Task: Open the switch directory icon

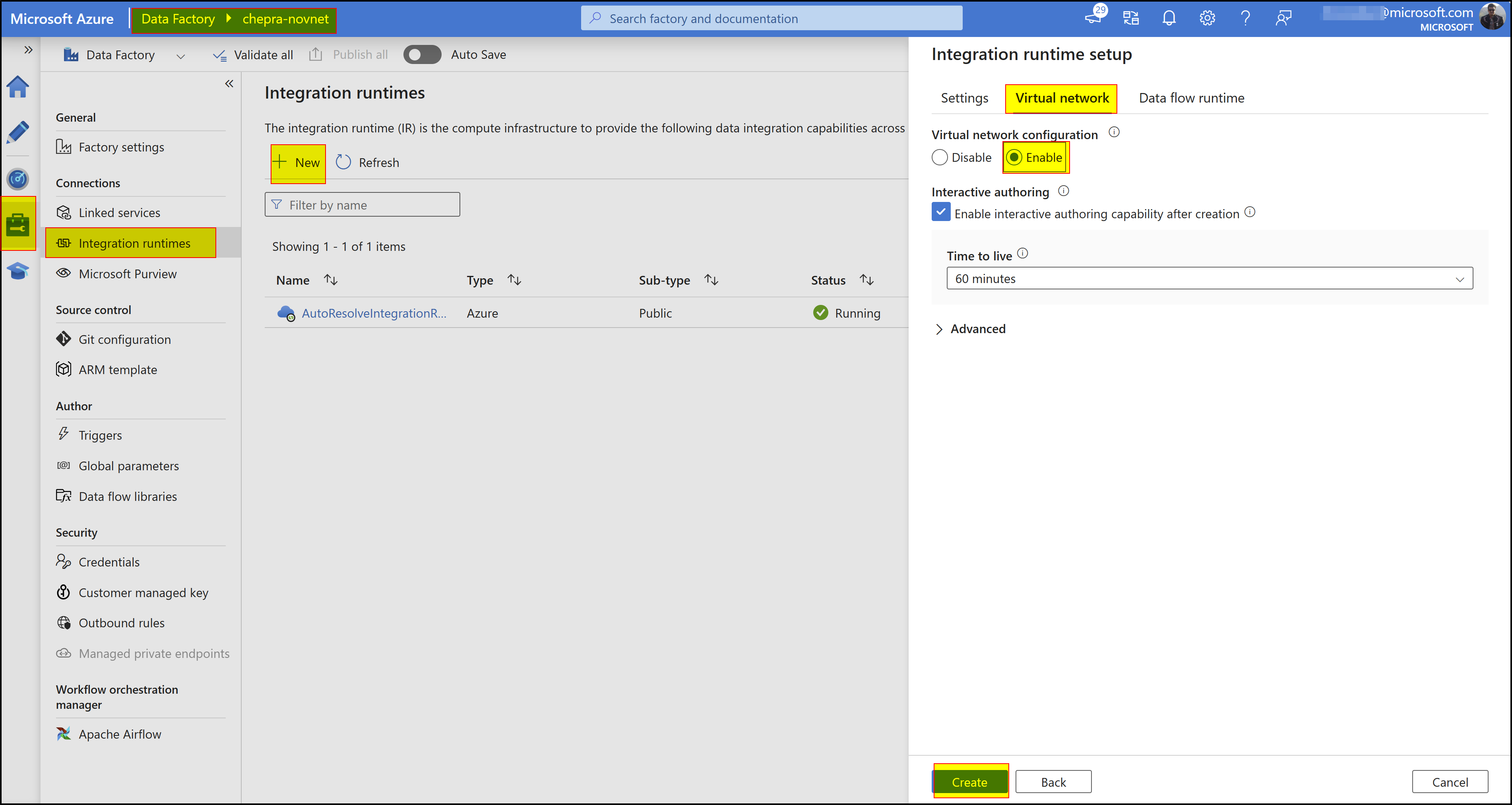Action: point(1130,18)
